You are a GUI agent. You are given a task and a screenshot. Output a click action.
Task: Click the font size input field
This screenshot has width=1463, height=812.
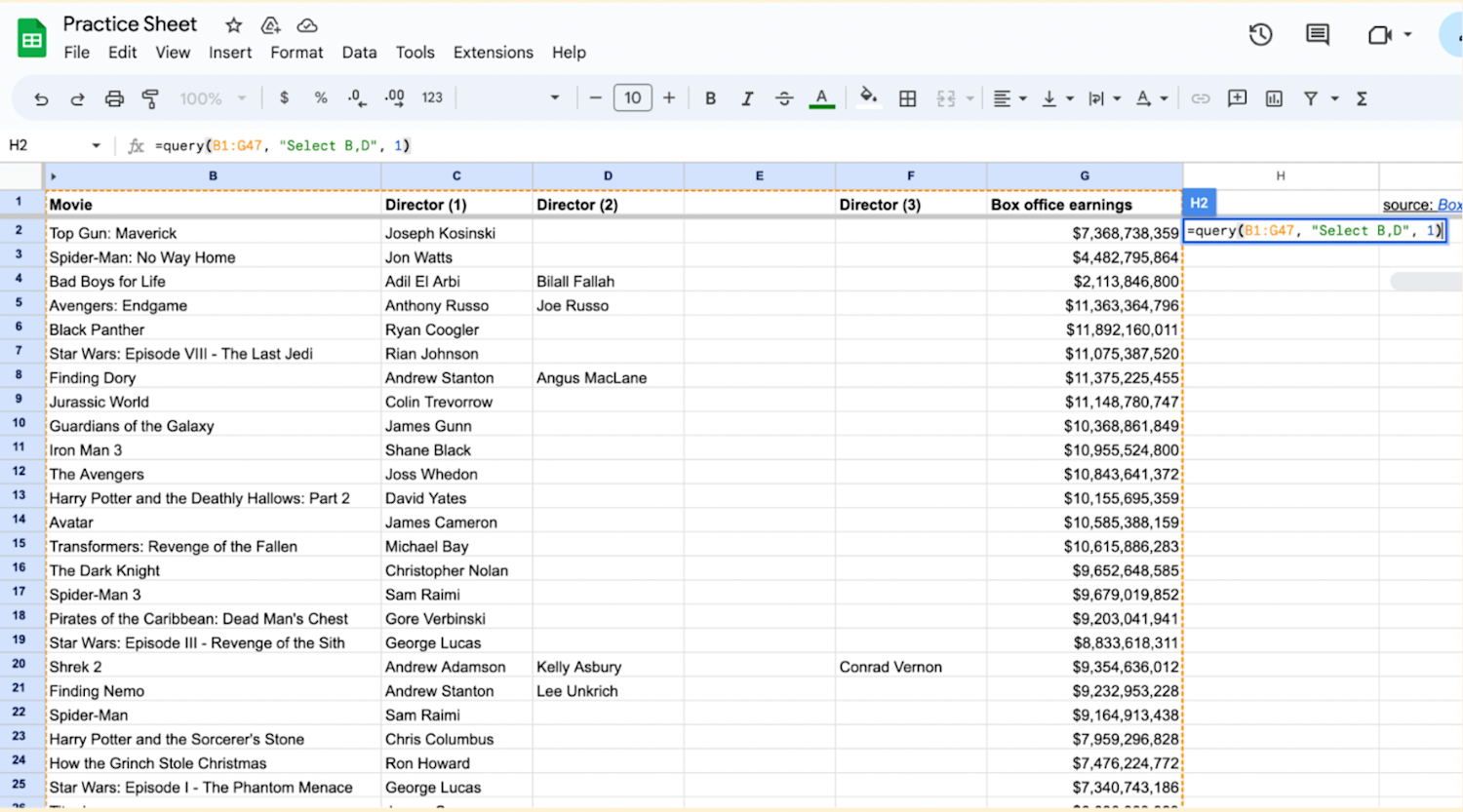[x=632, y=97]
